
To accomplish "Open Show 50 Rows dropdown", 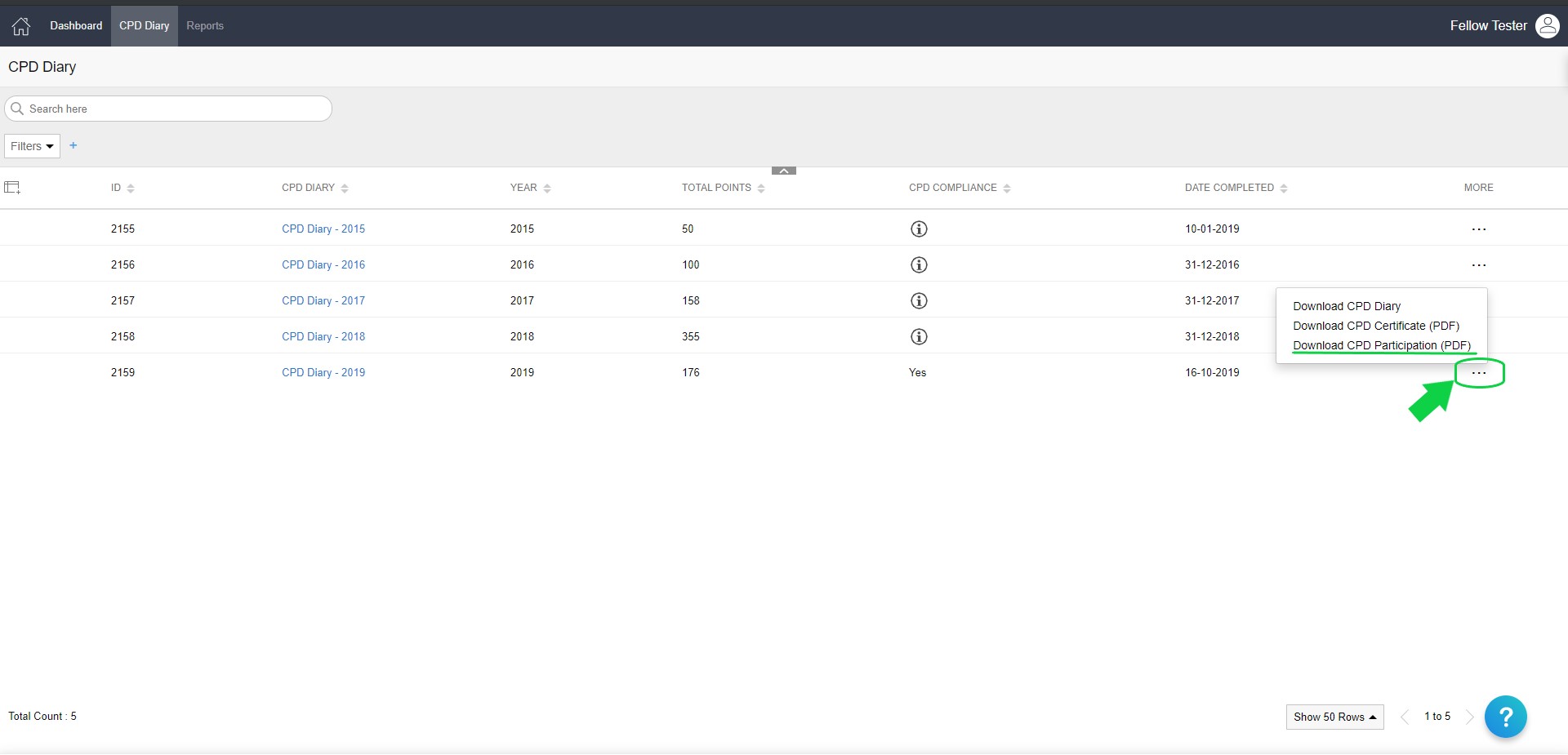I will 1334,717.
